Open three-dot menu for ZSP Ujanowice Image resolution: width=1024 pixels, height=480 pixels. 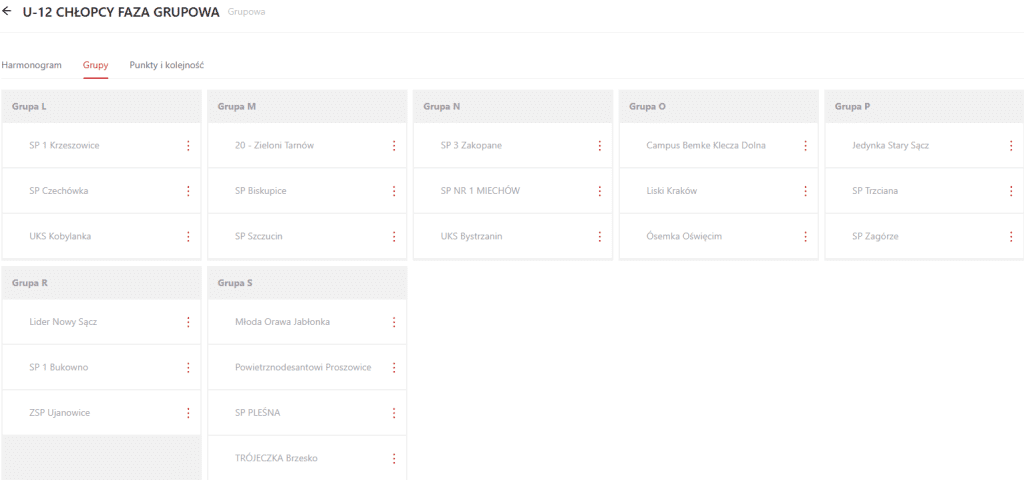(x=188, y=413)
